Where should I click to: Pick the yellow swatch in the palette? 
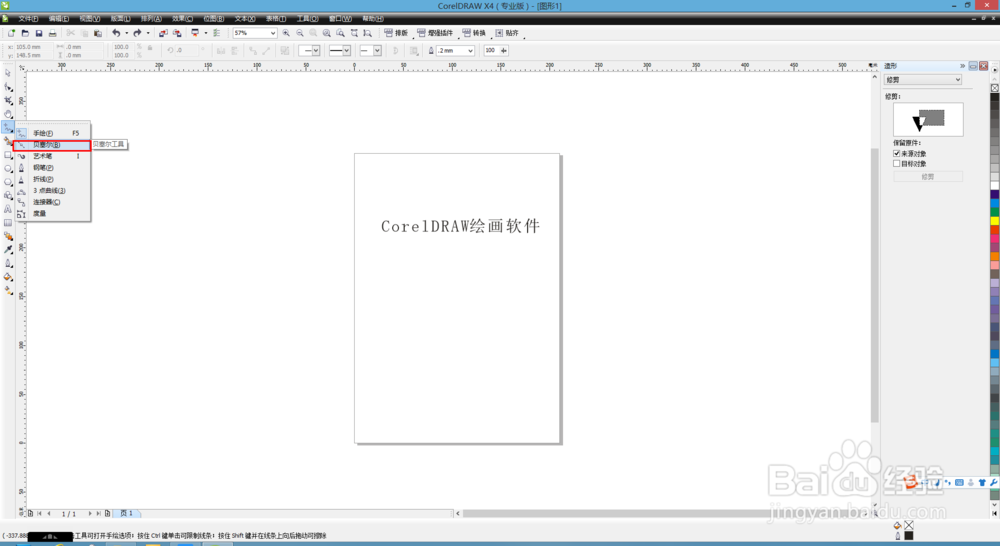(x=994, y=221)
